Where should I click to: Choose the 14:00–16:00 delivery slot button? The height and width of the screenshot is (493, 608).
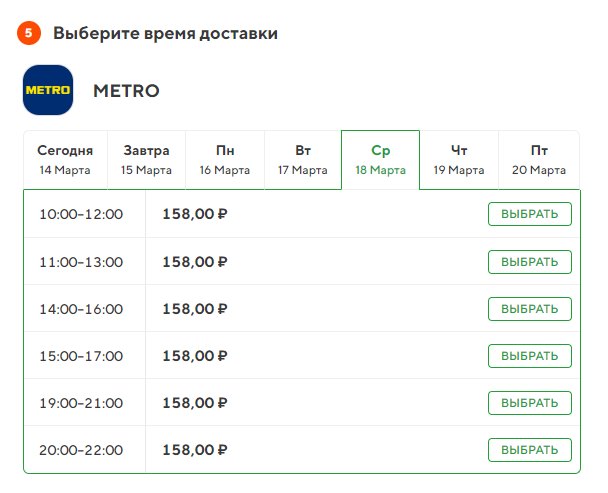click(x=530, y=309)
